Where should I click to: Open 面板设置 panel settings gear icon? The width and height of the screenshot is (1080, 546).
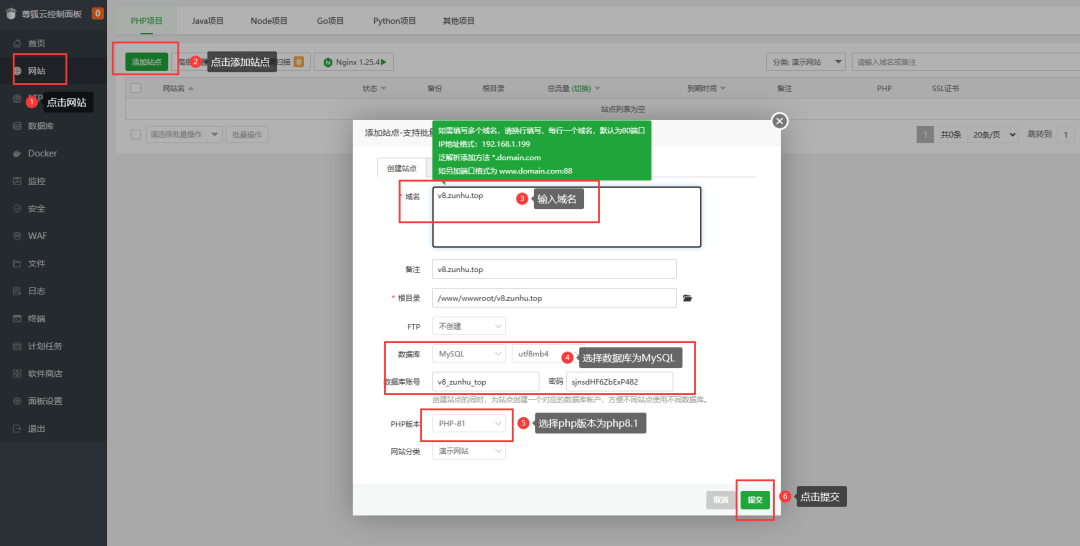(x=17, y=401)
